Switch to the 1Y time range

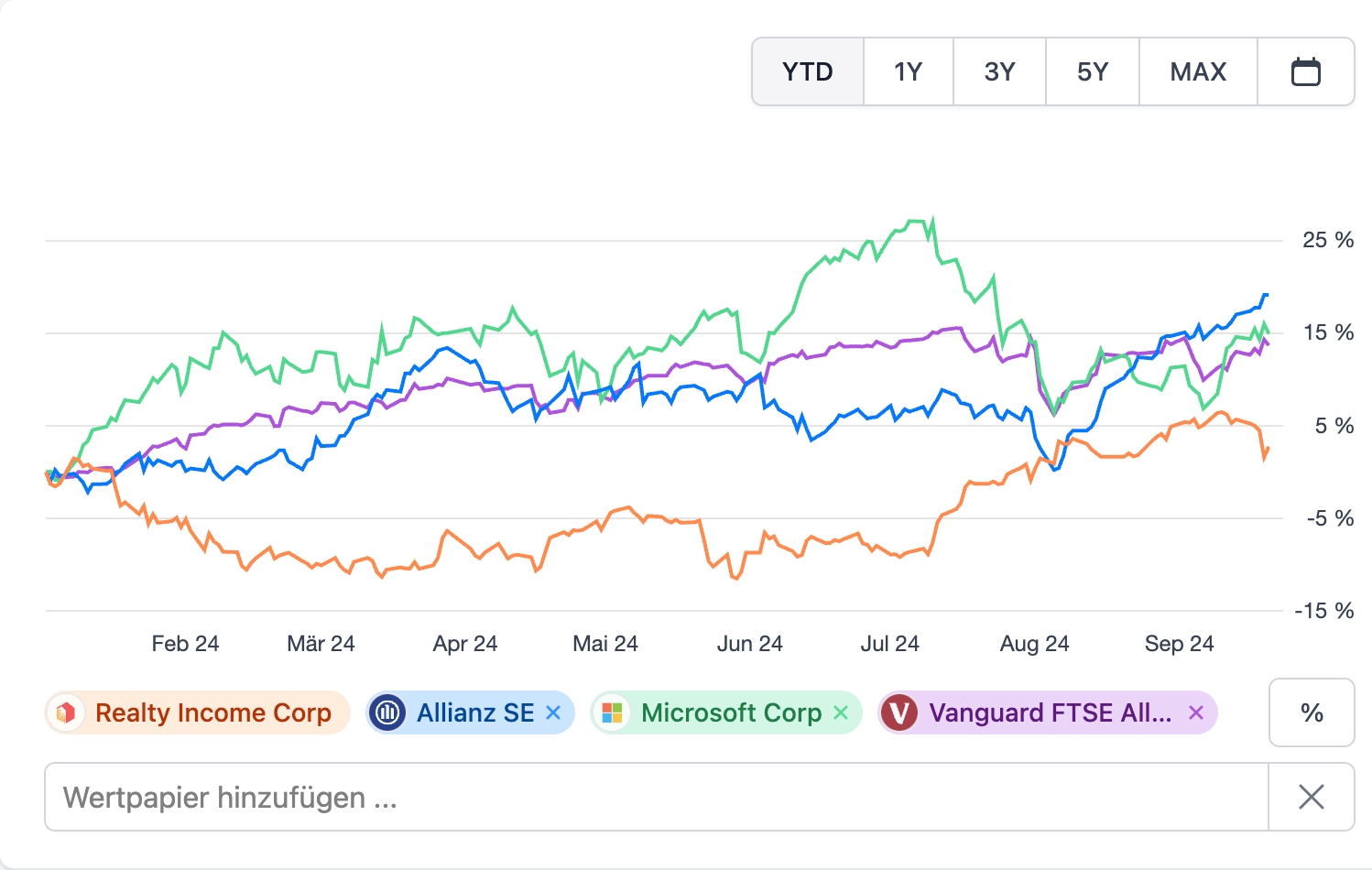(908, 71)
